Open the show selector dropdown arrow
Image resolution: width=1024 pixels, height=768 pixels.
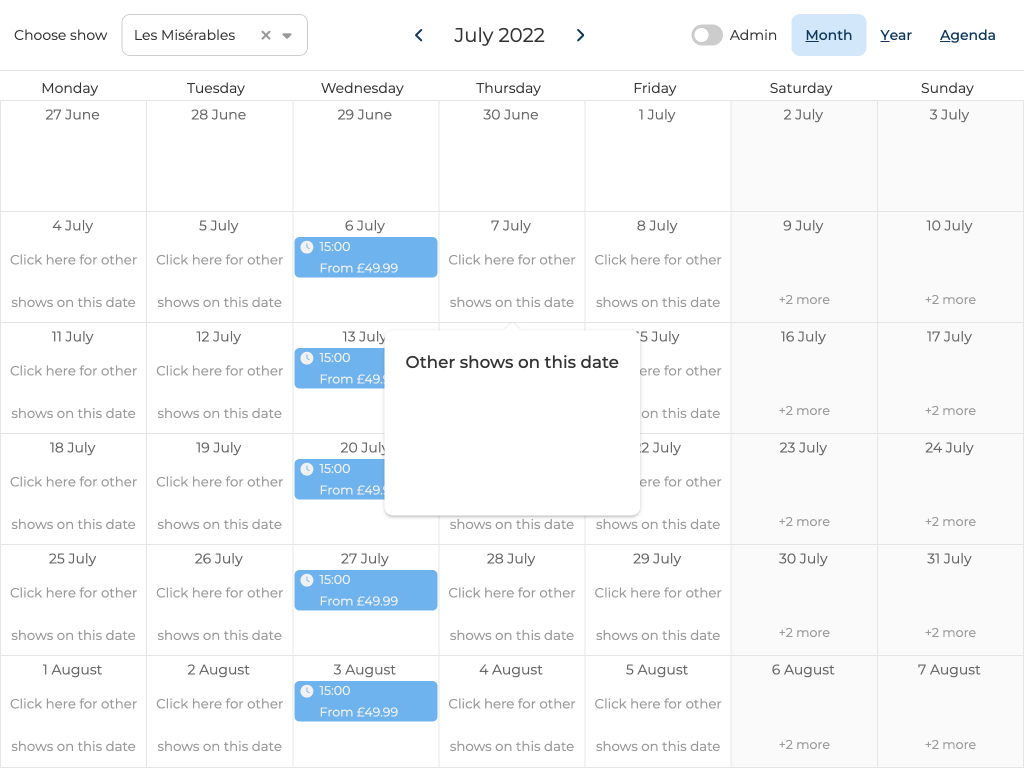click(287, 35)
